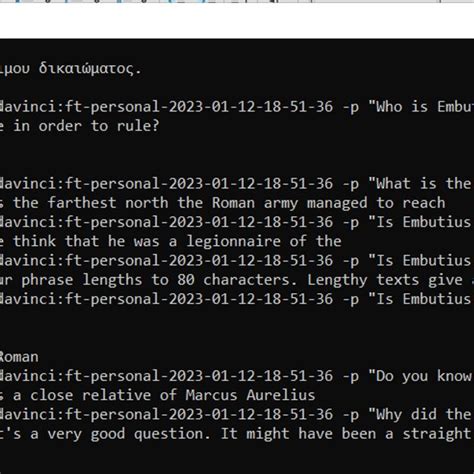This screenshot has width=474, height=474.
Task: Click the third "Is Embutius" prompt text
Action: [x=420, y=299]
